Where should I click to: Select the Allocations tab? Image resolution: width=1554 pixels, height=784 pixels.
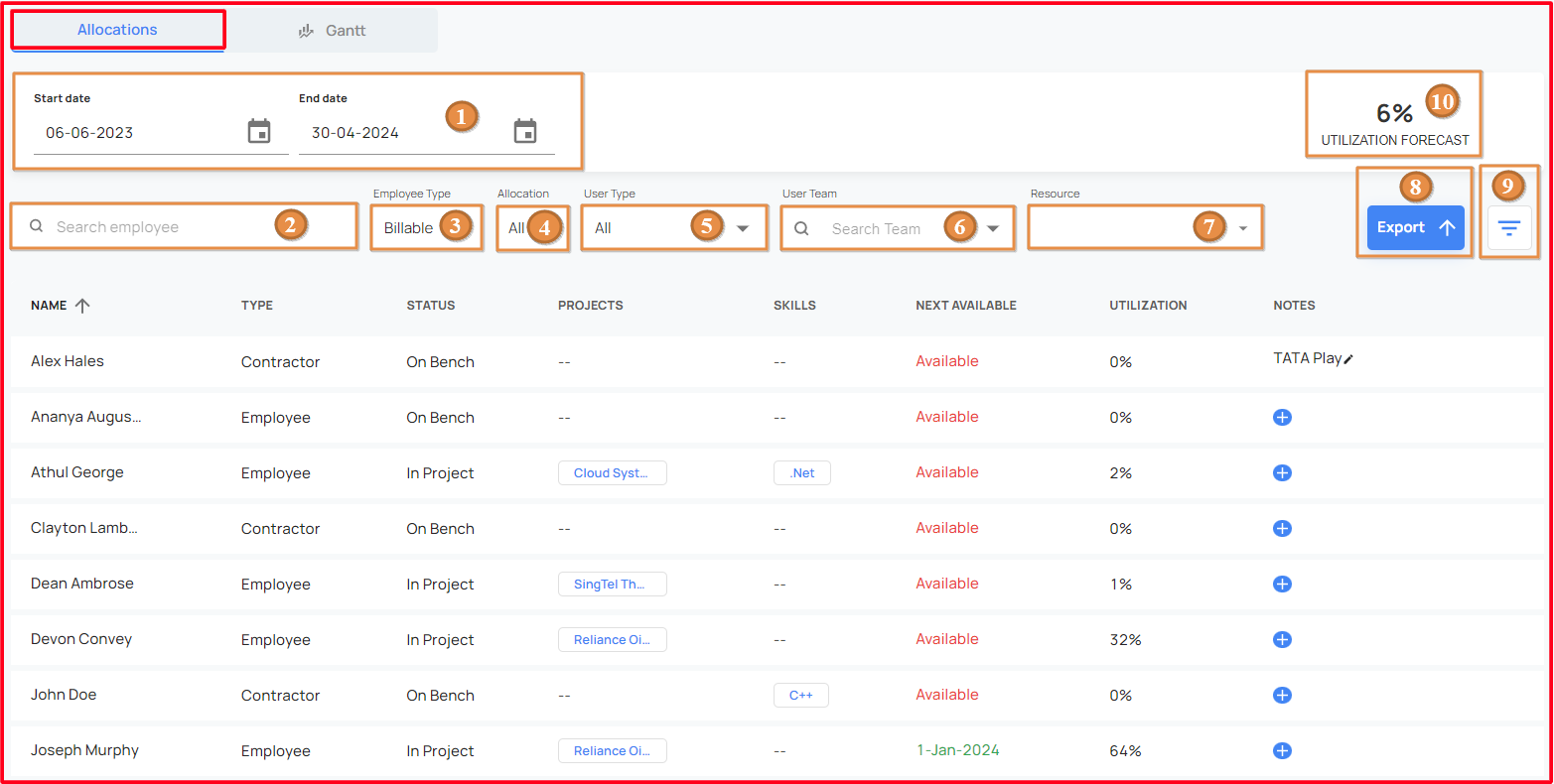[117, 30]
